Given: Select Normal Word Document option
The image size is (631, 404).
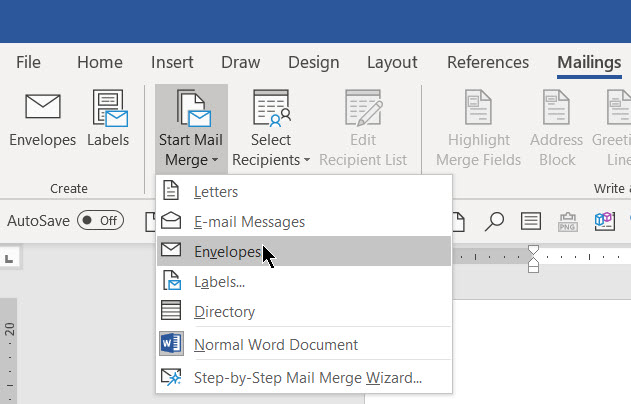Looking at the screenshot, I should pyautogui.click(x=304, y=344).
